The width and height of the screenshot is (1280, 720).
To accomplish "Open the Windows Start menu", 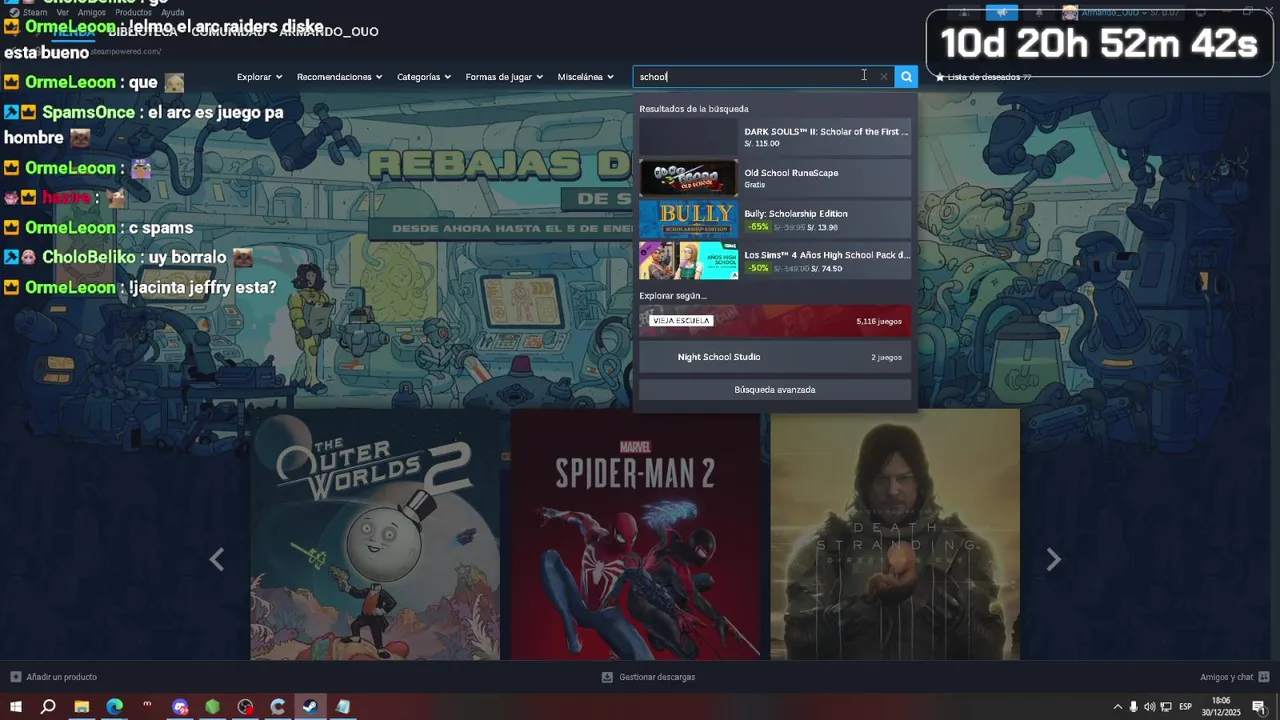I will tap(15, 707).
